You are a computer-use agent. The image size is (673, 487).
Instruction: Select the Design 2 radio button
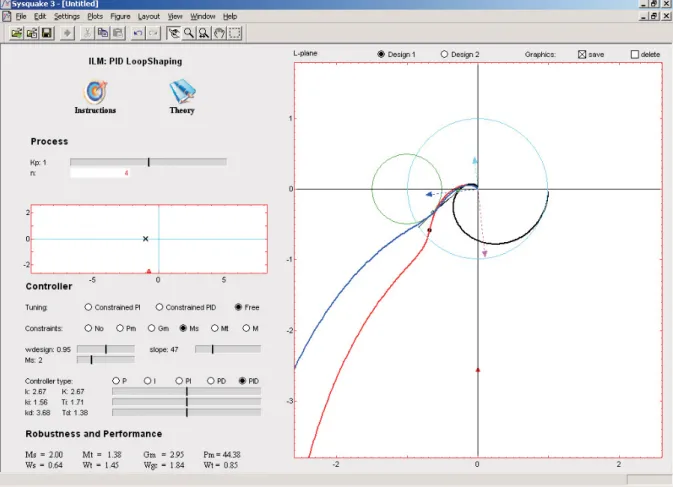click(x=444, y=54)
